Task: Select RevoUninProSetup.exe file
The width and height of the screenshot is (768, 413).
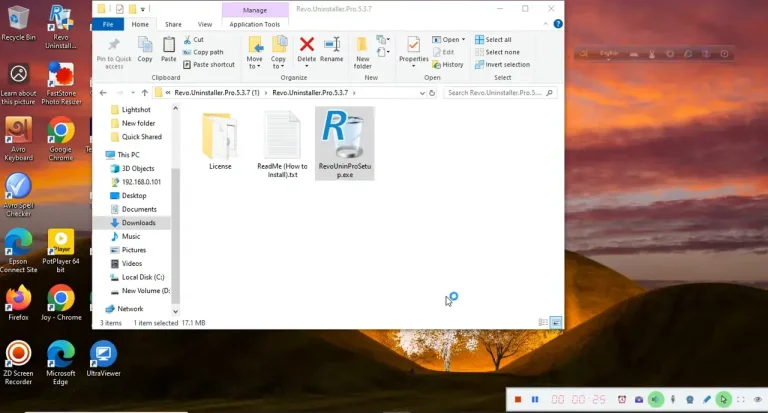Action: coord(345,144)
